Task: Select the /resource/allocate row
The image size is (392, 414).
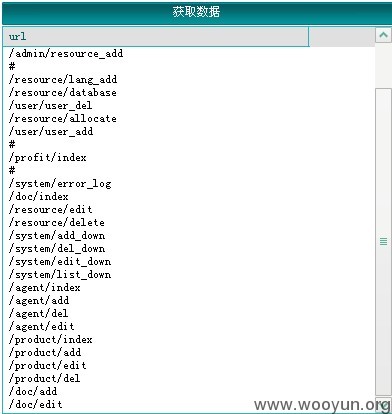Action: coord(63,119)
